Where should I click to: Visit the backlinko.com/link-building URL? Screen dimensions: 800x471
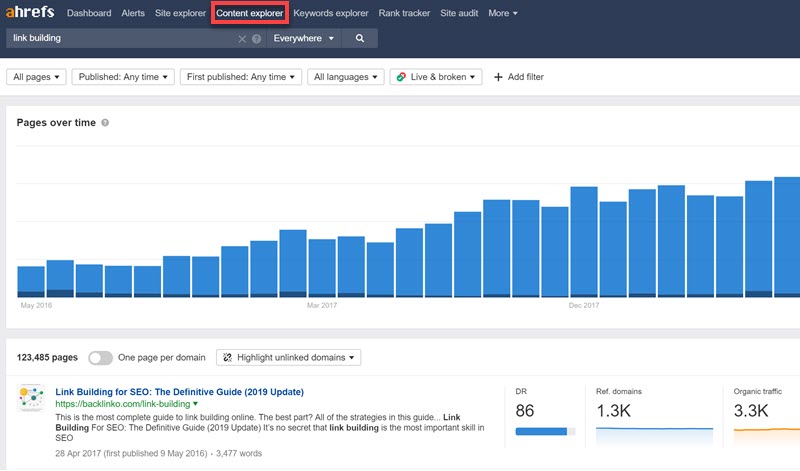tap(122, 404)
